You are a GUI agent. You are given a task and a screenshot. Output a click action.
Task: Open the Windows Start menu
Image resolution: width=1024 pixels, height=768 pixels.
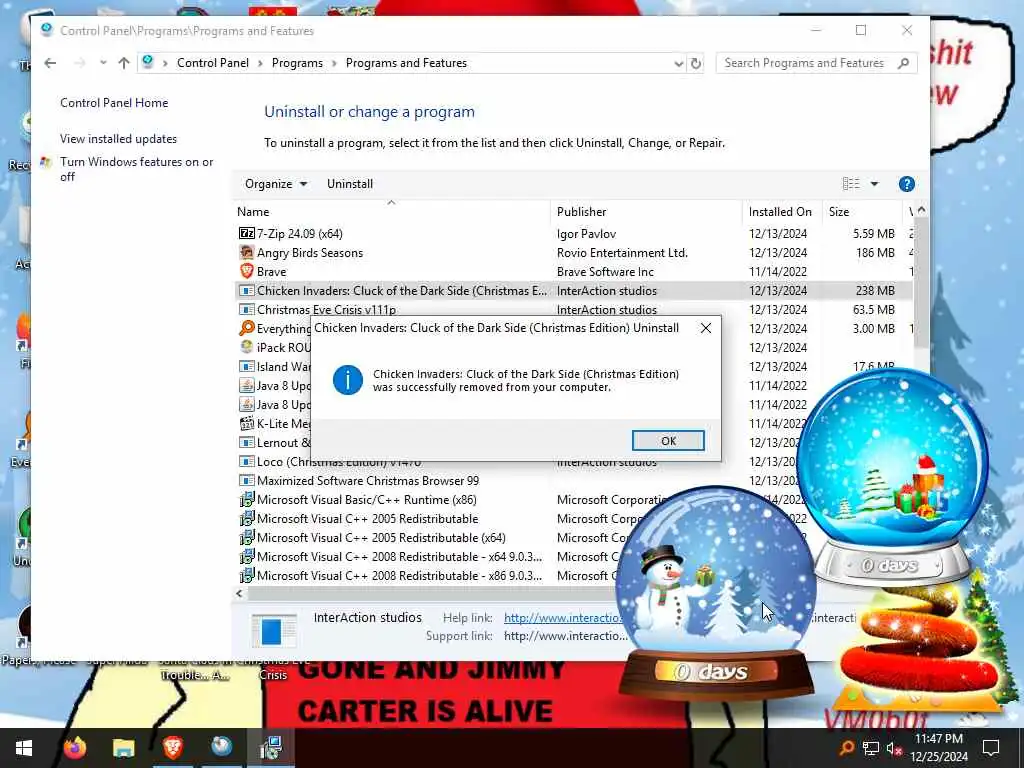24,748
